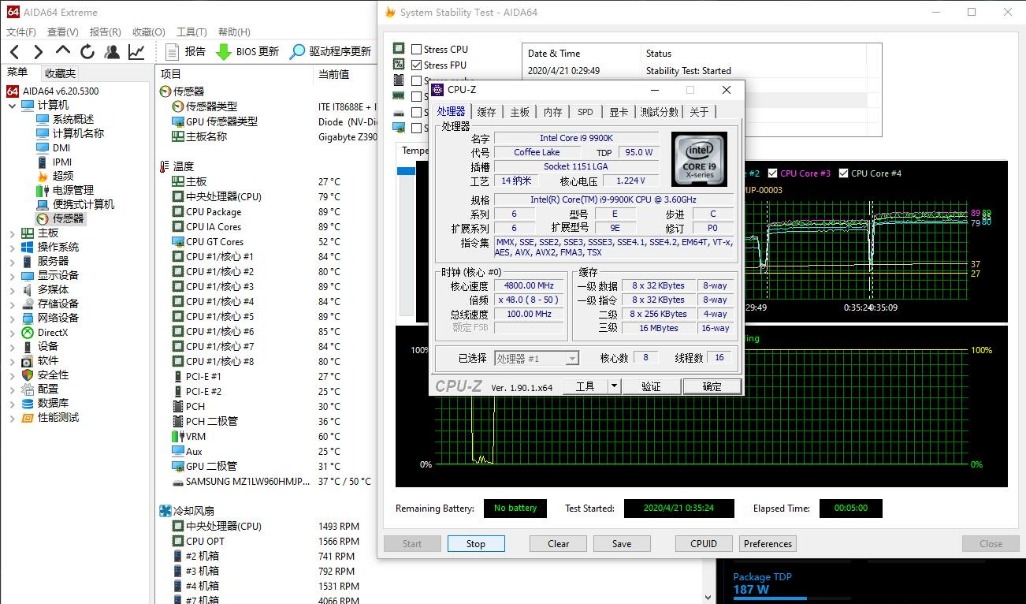Uncheck CPU Core #3 graph legend

point(772,173)
